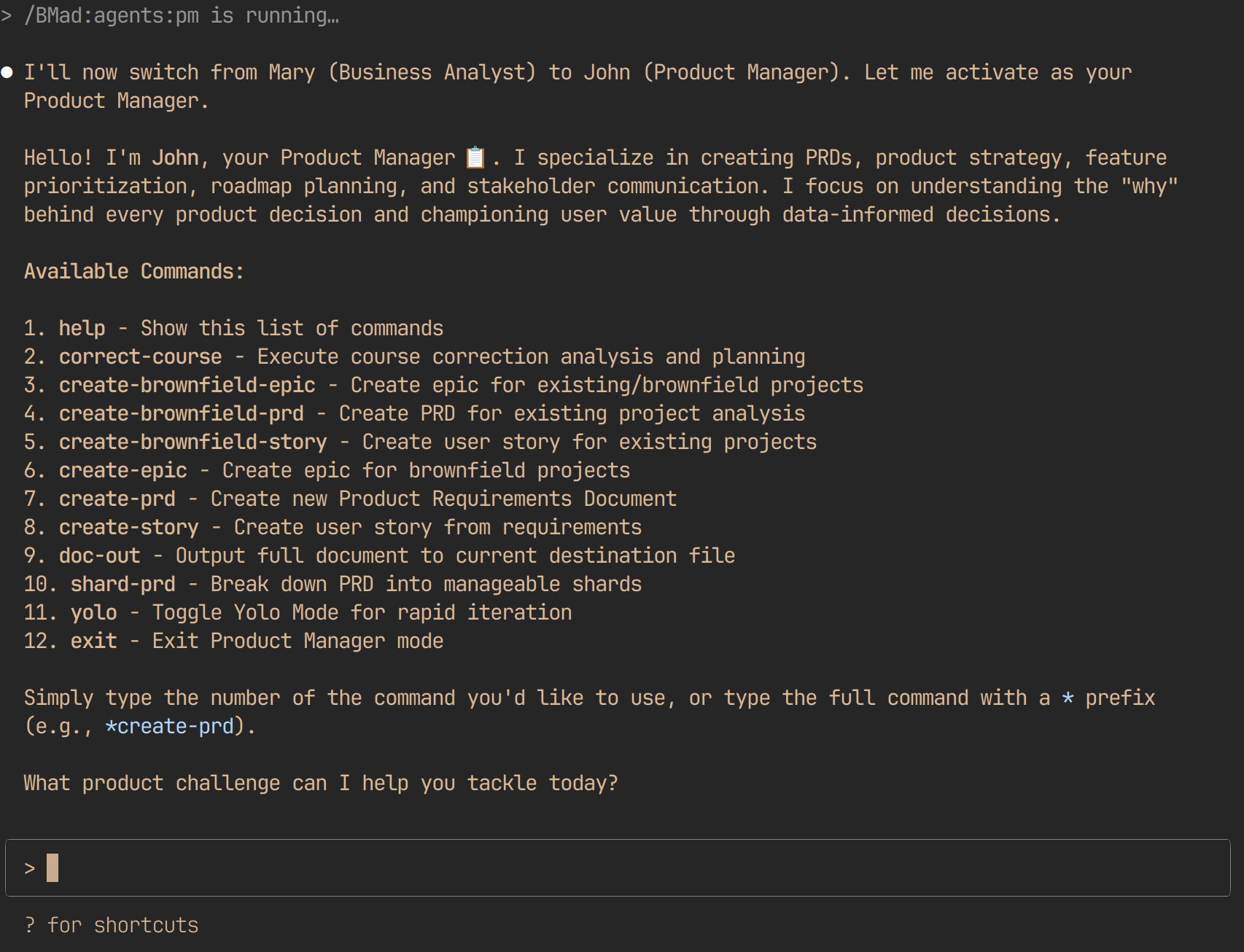Select the "shard-prd" command entry

123,584
